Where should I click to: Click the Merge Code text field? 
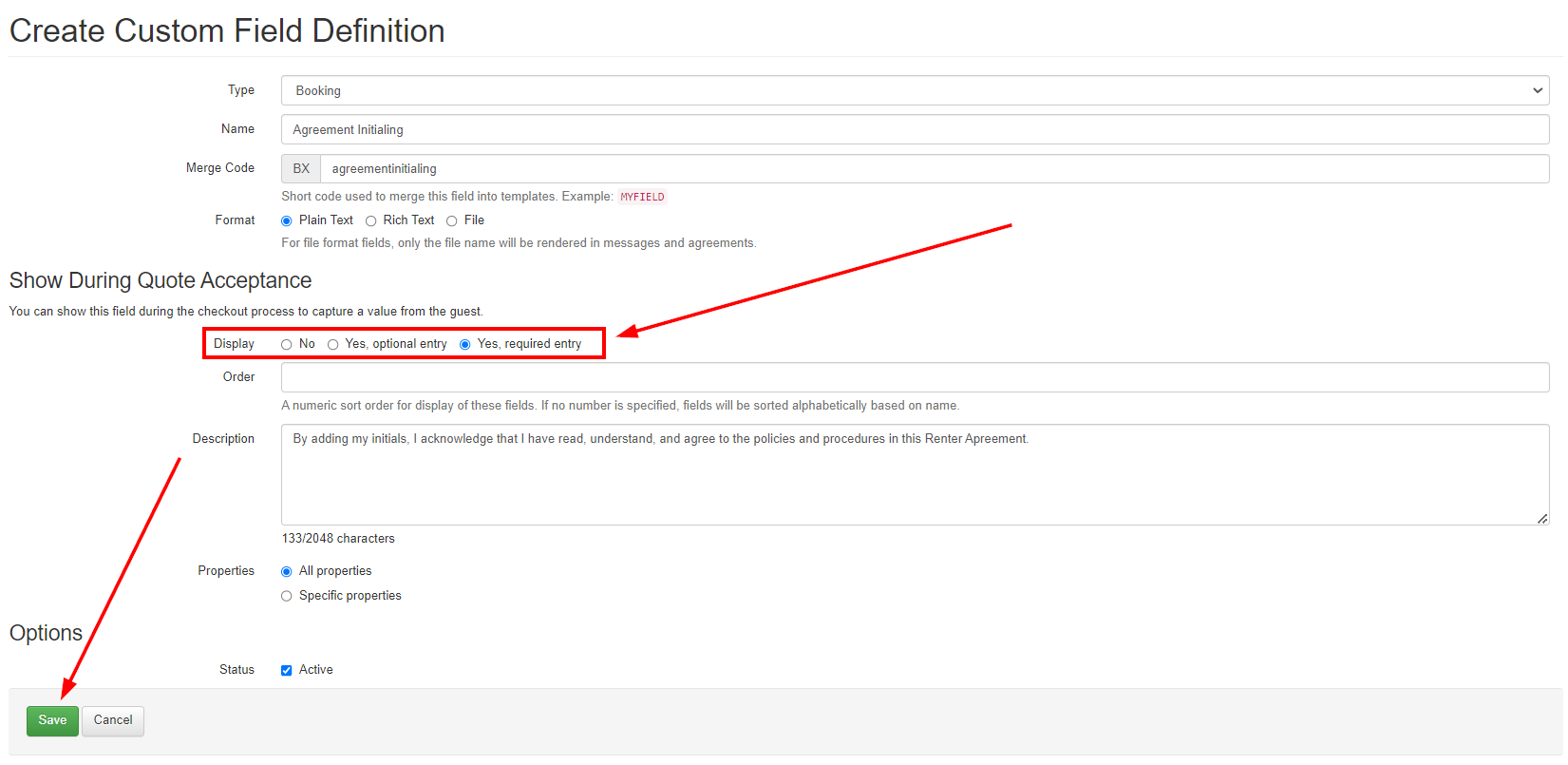tap(933, 168)
